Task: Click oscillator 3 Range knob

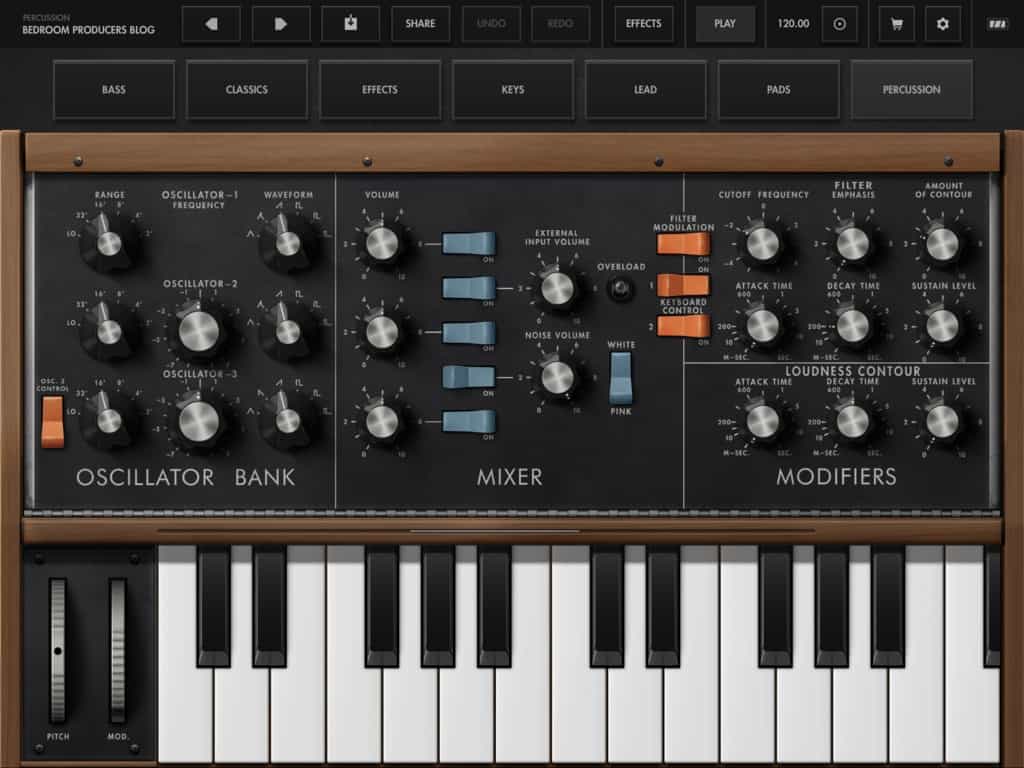Action: pyautogui.click(x=108, y=421)
